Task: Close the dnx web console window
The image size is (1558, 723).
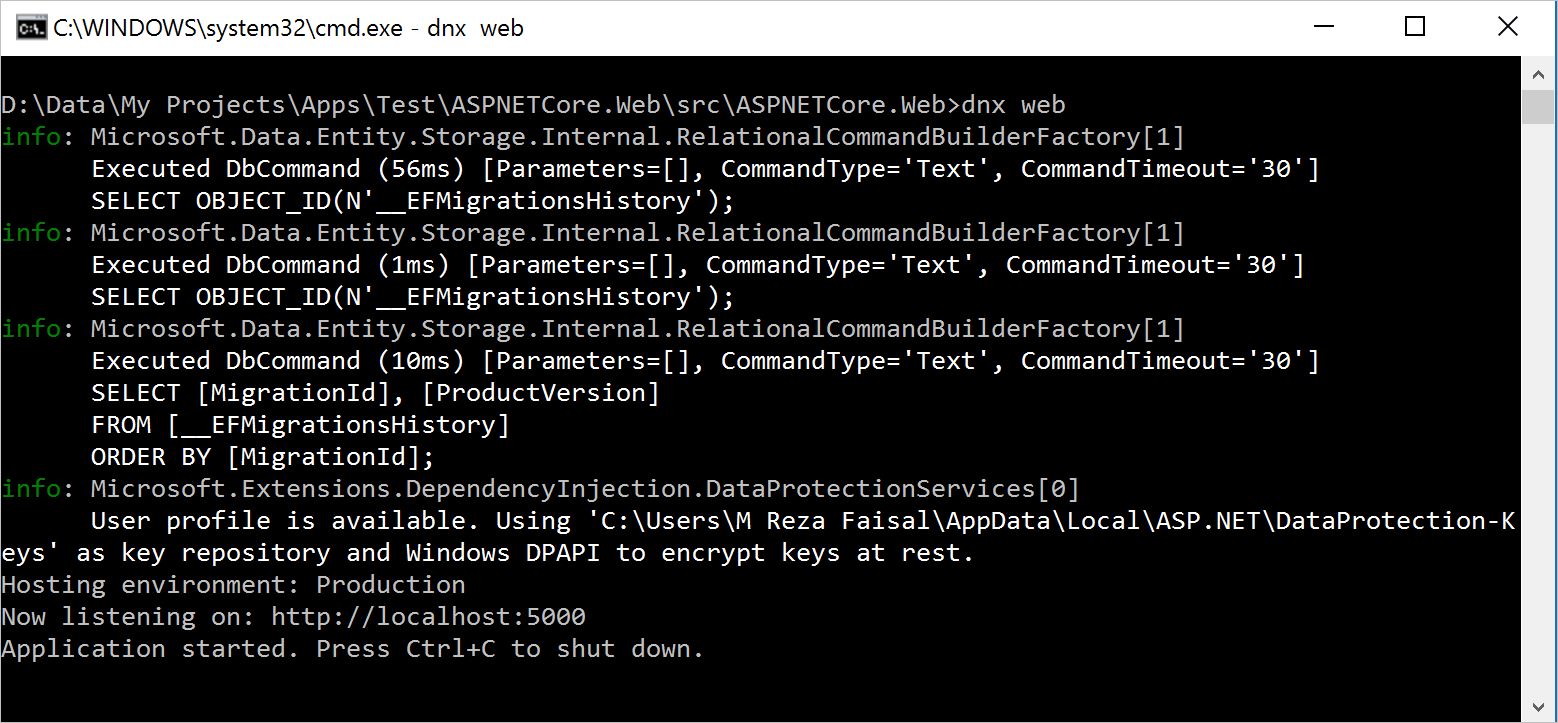Action: coord(1507,28)
